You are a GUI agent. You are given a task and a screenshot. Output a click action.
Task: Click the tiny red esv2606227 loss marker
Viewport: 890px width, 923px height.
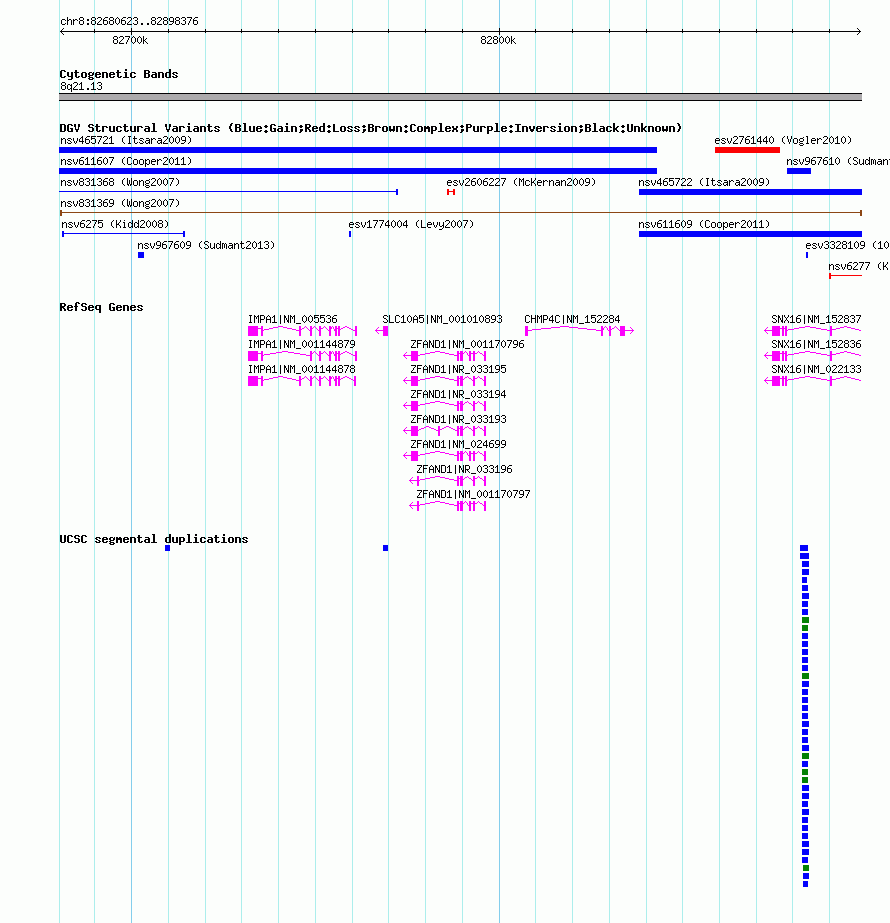click(x=451, y=192)
